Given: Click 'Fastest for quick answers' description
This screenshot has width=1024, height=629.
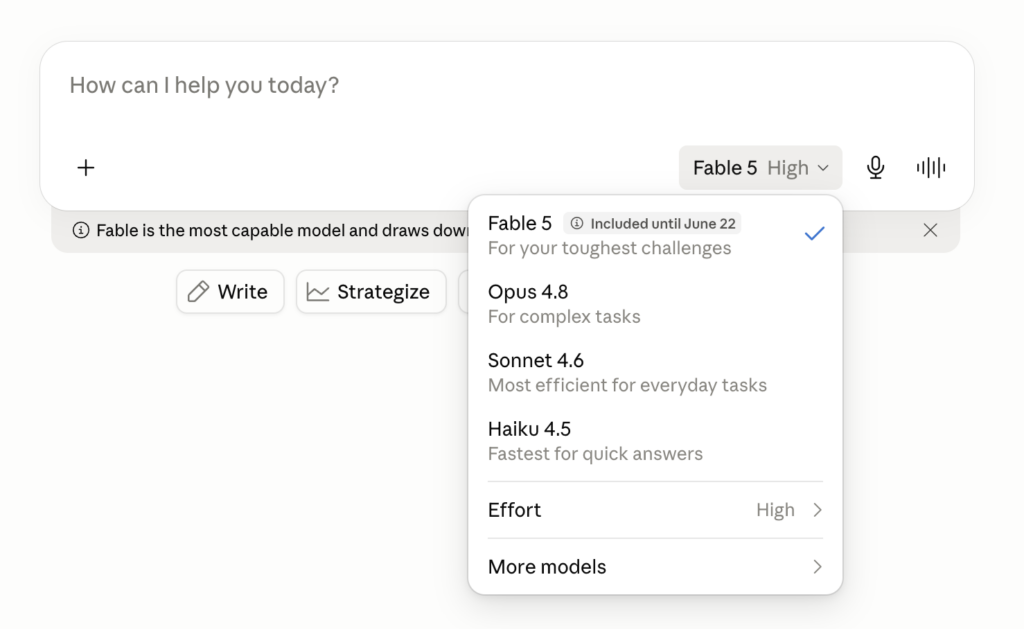Looking at the screenshot, I should [x=595, y=454].
